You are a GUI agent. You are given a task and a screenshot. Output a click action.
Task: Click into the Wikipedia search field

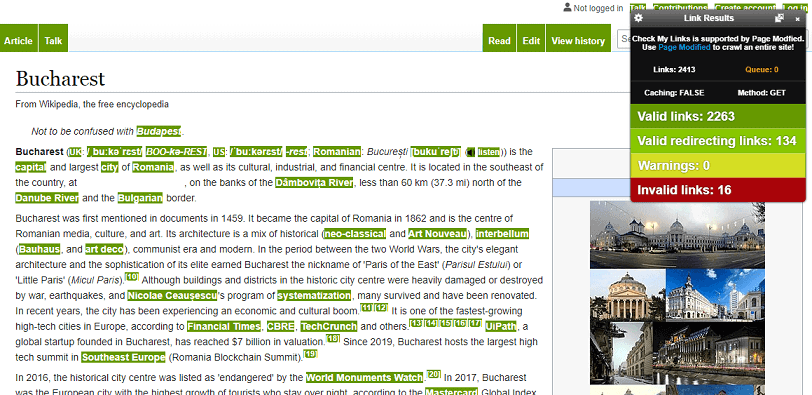click(x=624, y=39)
